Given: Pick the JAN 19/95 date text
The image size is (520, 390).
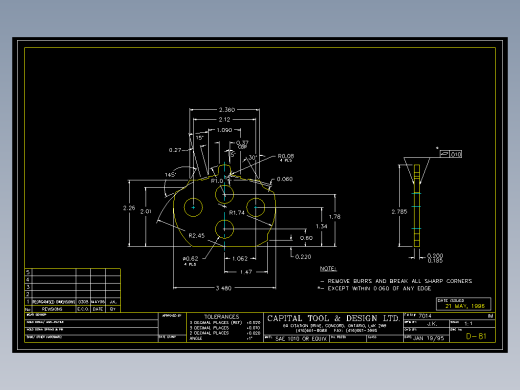Looking at the screenshot, I should [x=429, y=338].
